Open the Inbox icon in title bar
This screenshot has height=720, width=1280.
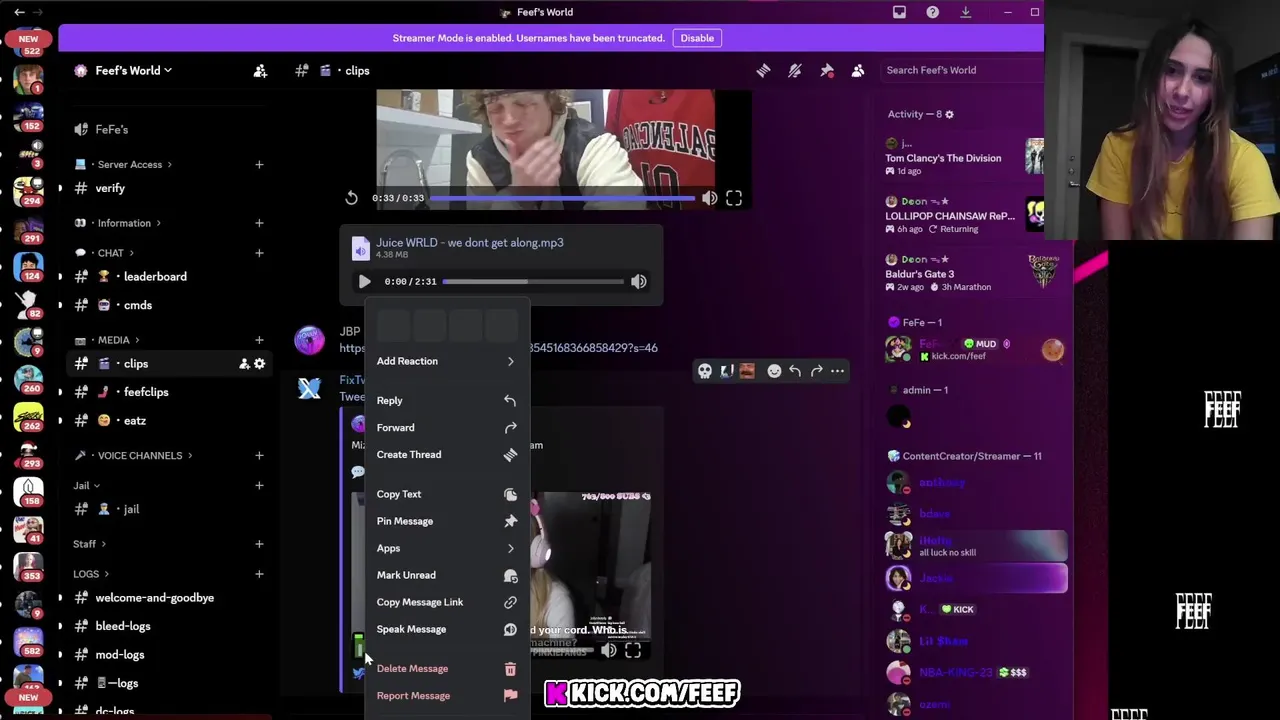(x=899, y=12)
